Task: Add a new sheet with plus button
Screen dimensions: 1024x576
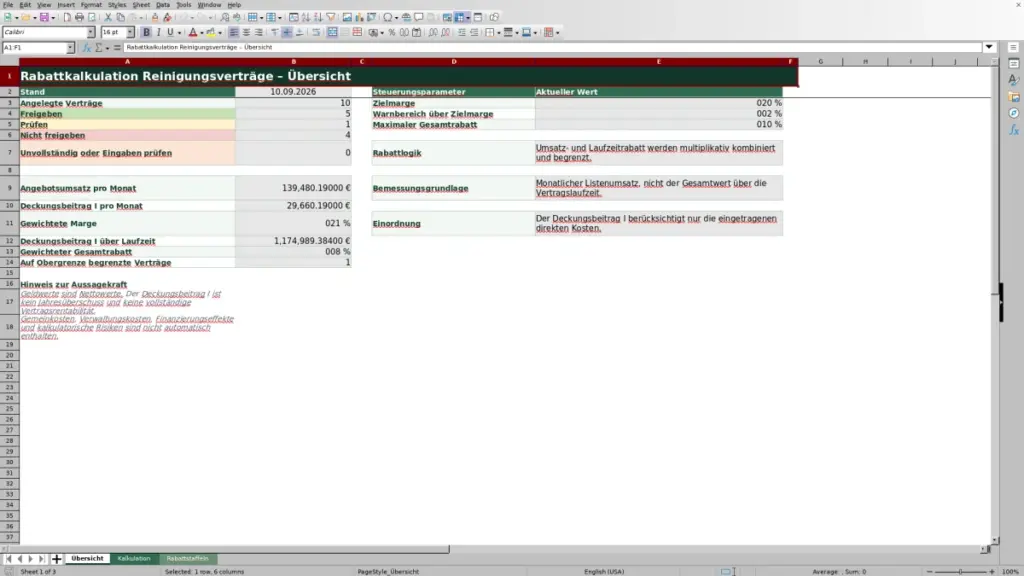Action: pyautogui.click(x=56, y=559)
